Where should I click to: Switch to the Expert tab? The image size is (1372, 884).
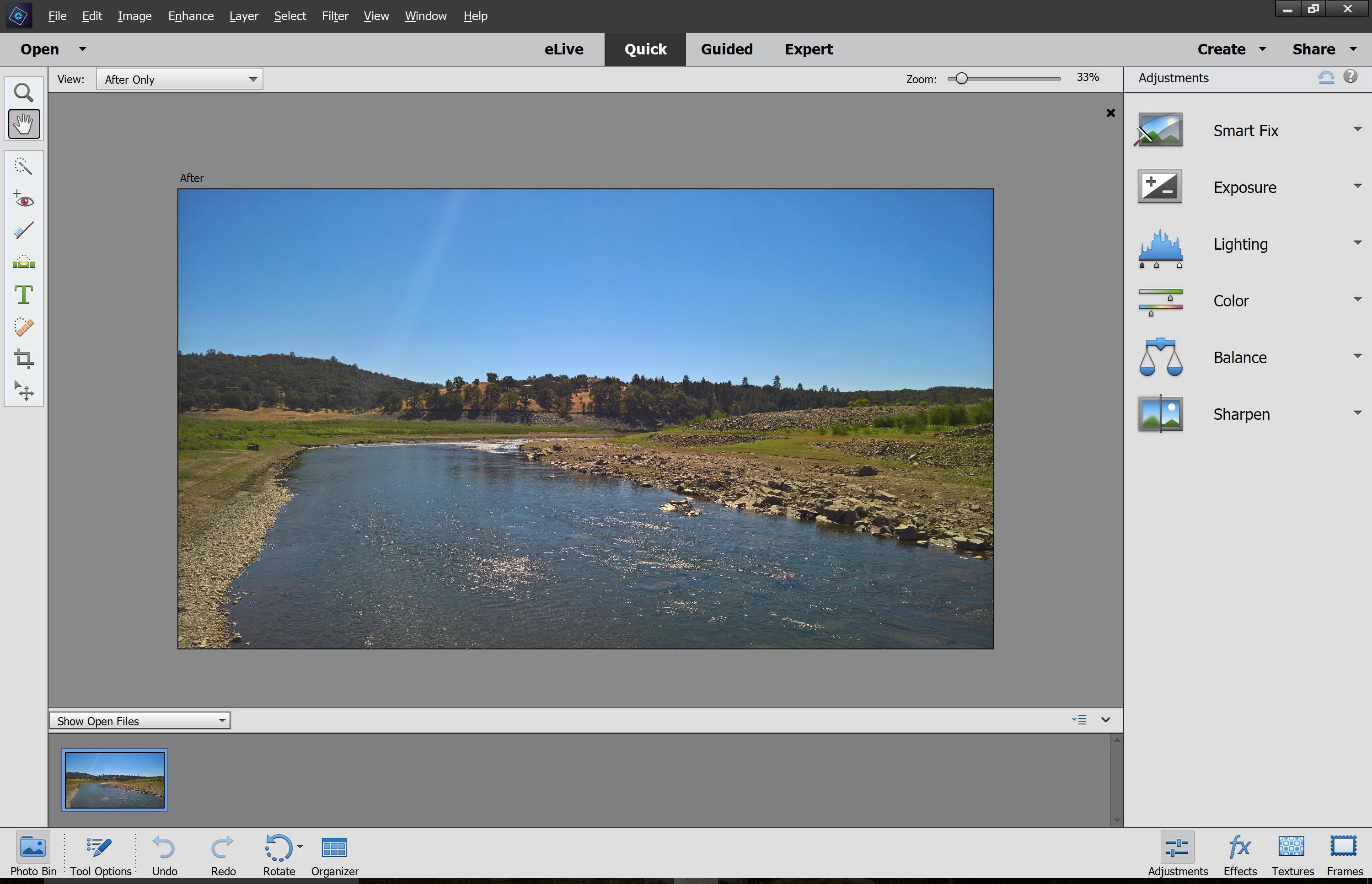tap(808, 49)
